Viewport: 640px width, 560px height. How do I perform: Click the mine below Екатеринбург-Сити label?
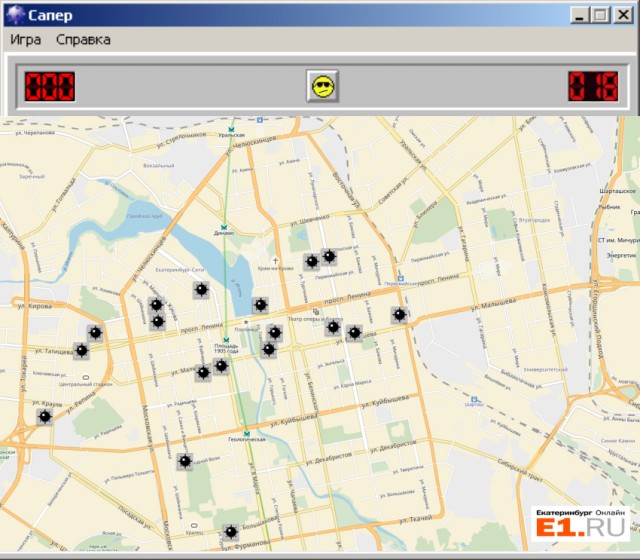click(x=201, y=290)
